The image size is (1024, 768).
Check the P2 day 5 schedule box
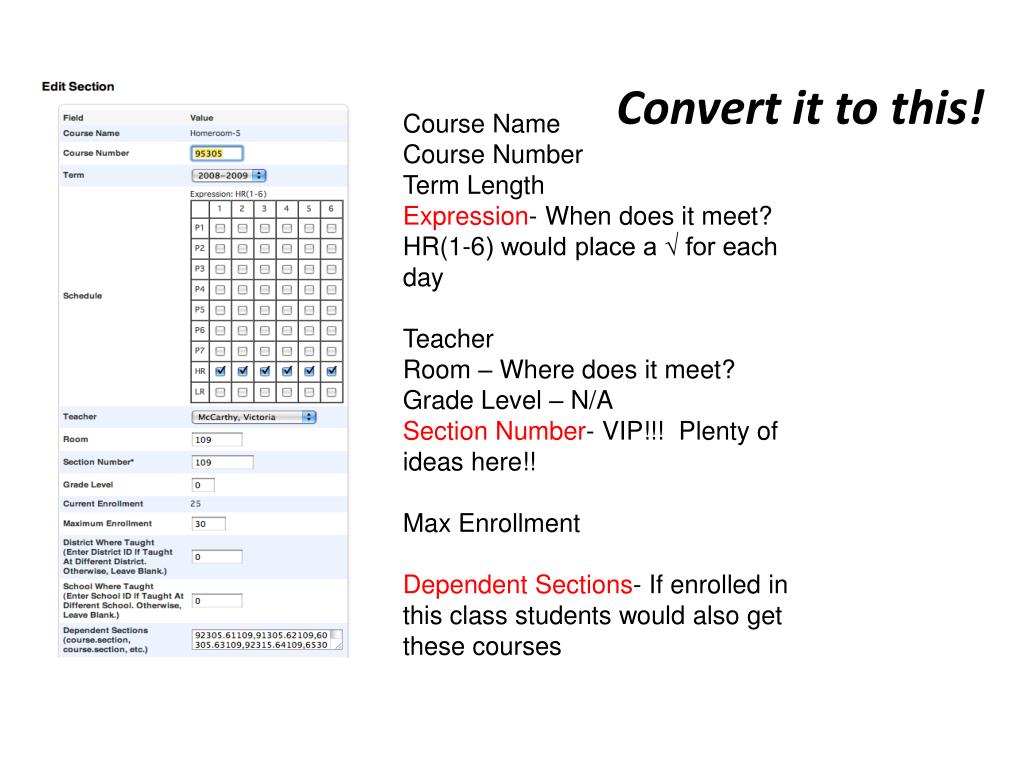pos(309,249)
